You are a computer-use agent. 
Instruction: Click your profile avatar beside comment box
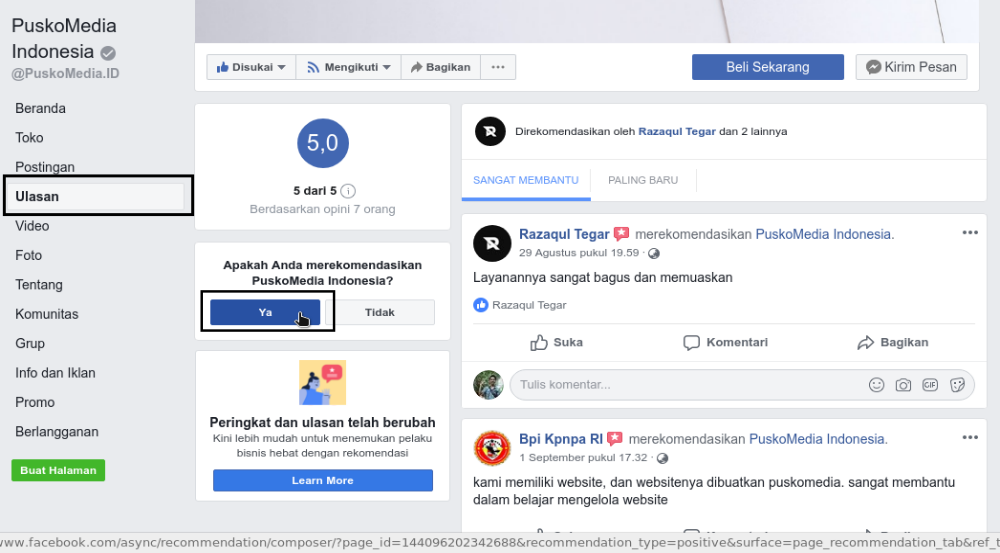coord(489,385)
